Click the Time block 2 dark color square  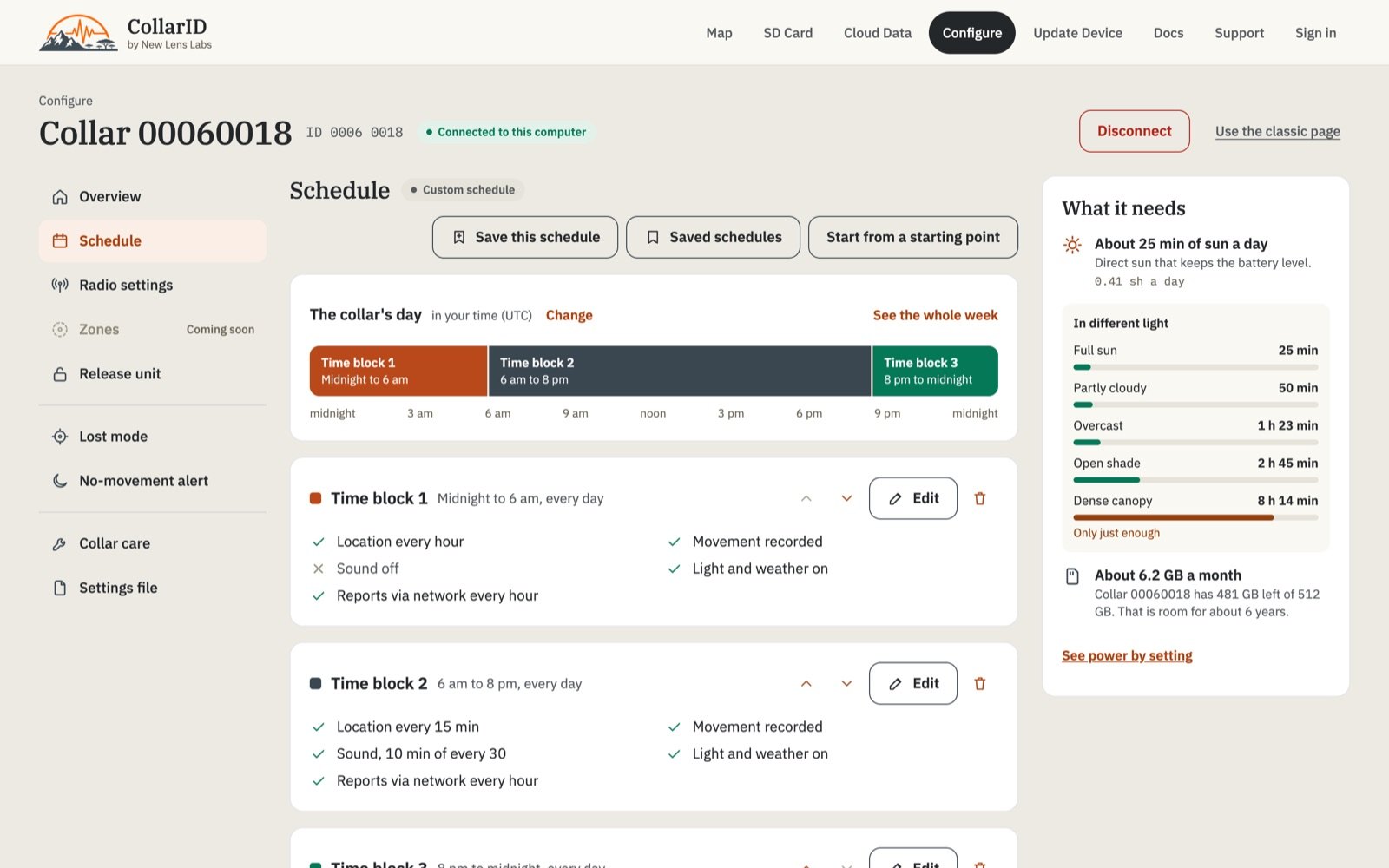(x=316, y=684)
